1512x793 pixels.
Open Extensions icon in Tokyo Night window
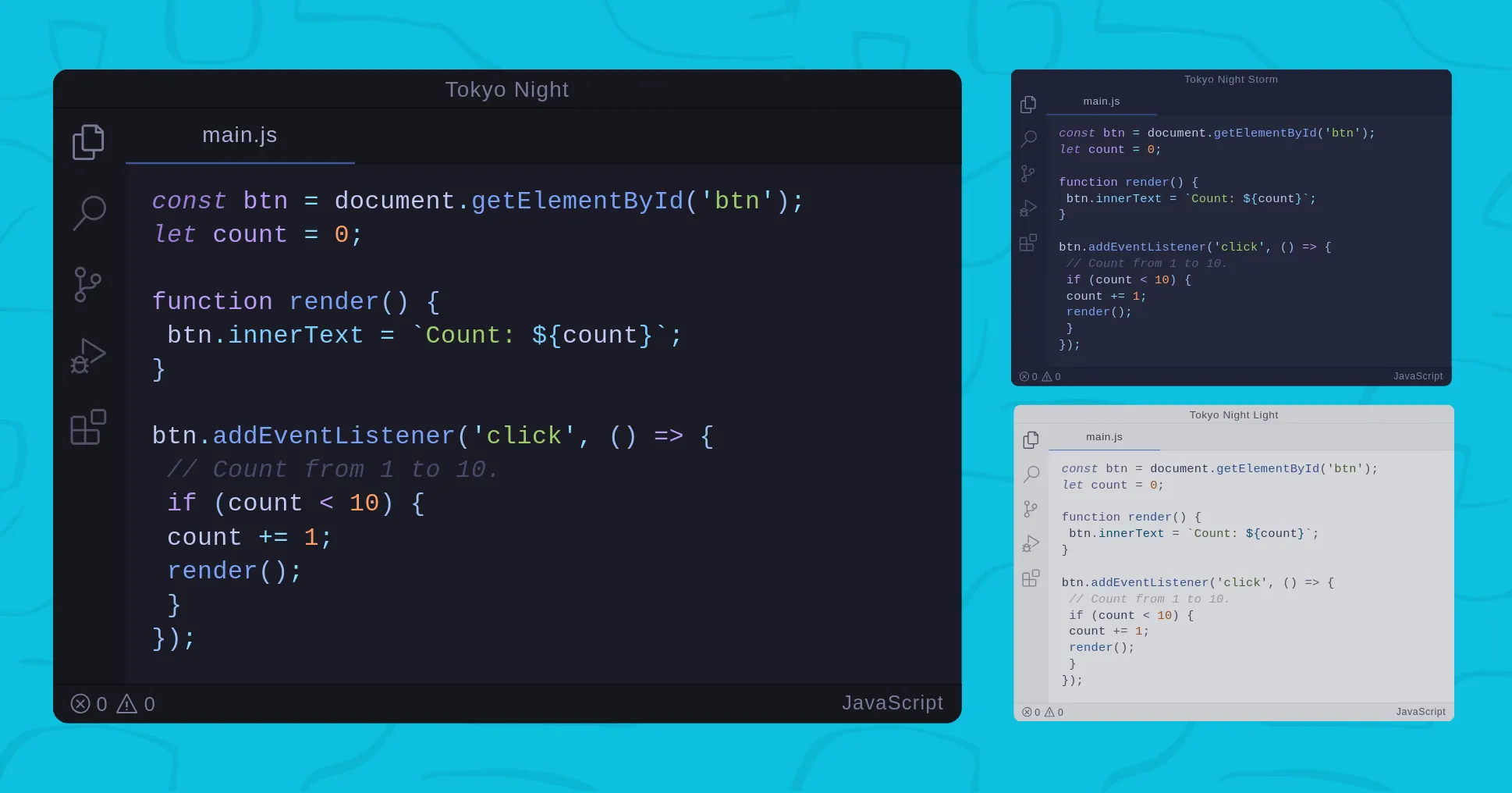(x=88, y=427)
